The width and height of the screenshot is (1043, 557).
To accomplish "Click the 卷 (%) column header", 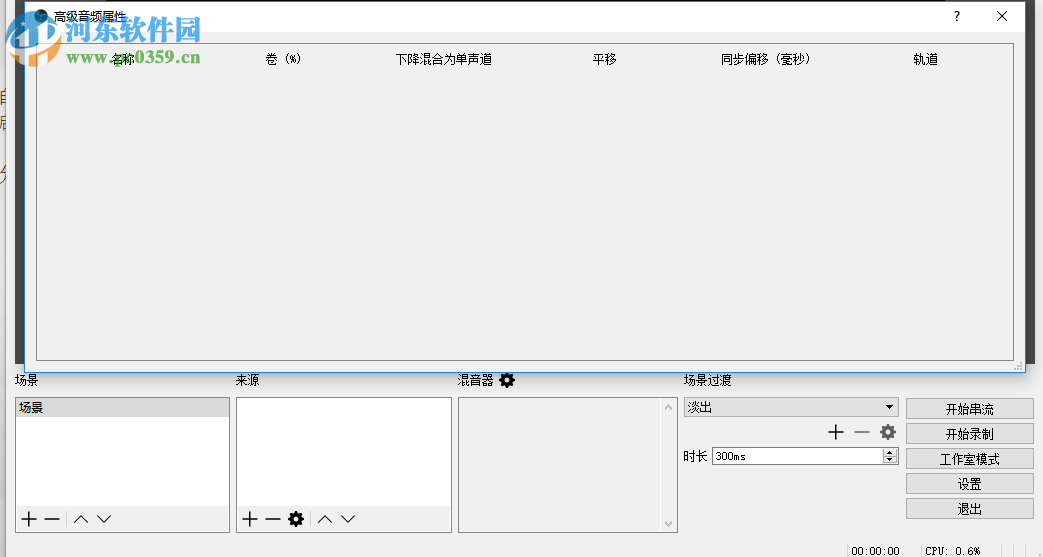I will [283, 59].
